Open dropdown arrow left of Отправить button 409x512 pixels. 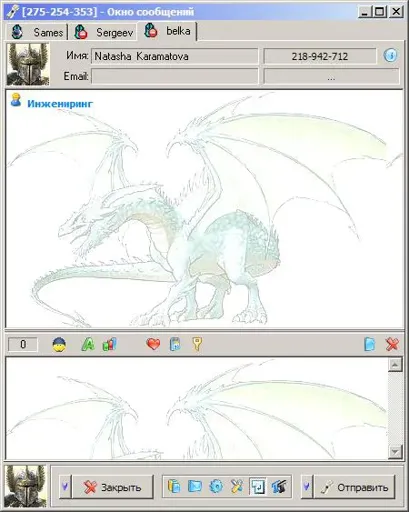(306, 487)
